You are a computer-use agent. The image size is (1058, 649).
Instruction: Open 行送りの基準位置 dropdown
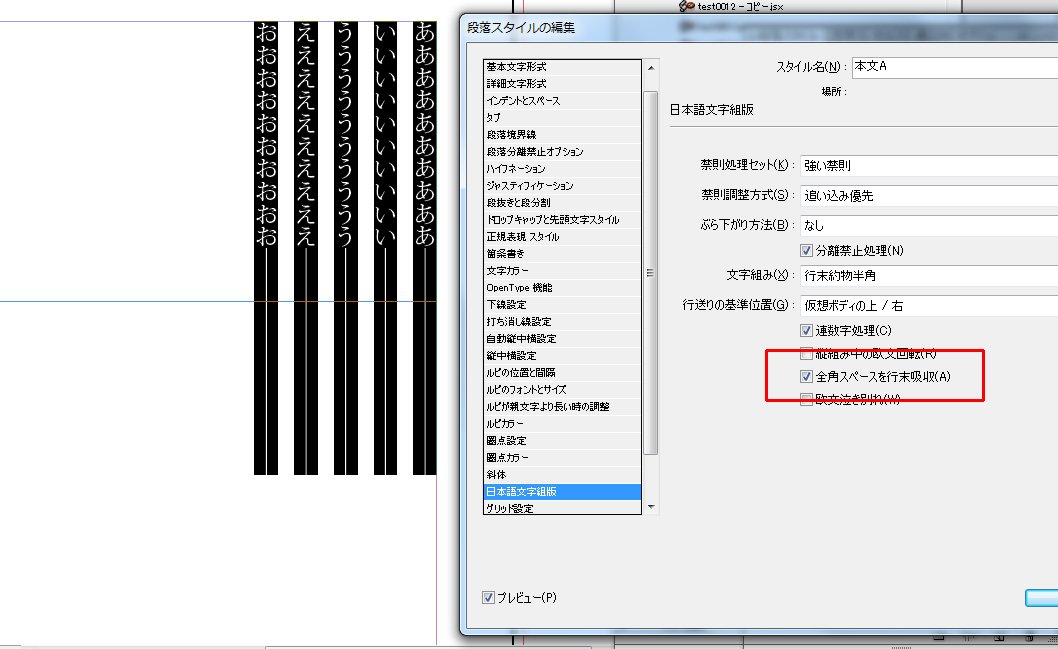click(x=929, y=306)
